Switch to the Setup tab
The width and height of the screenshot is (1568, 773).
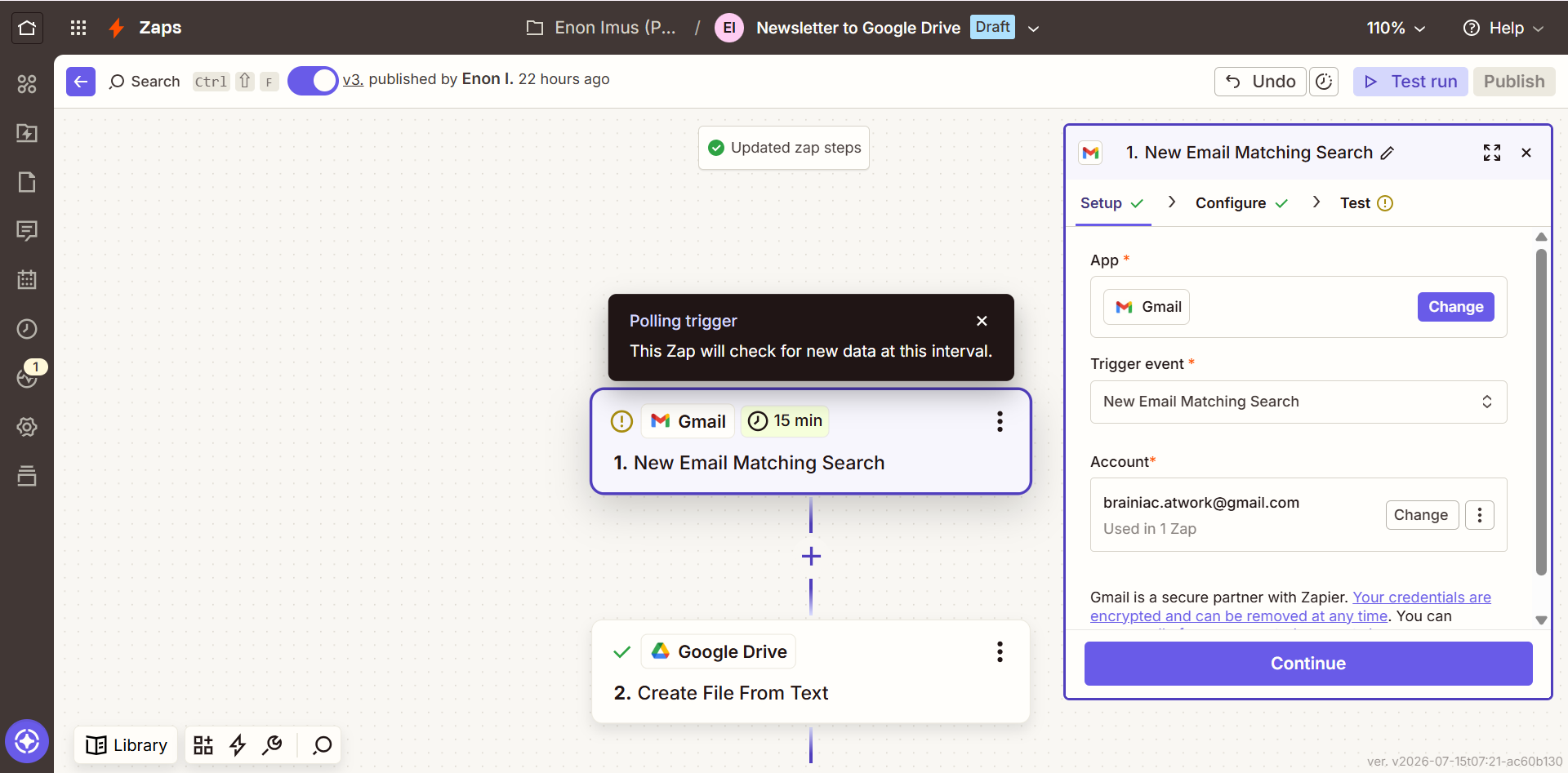click(x=1111, y=203)
